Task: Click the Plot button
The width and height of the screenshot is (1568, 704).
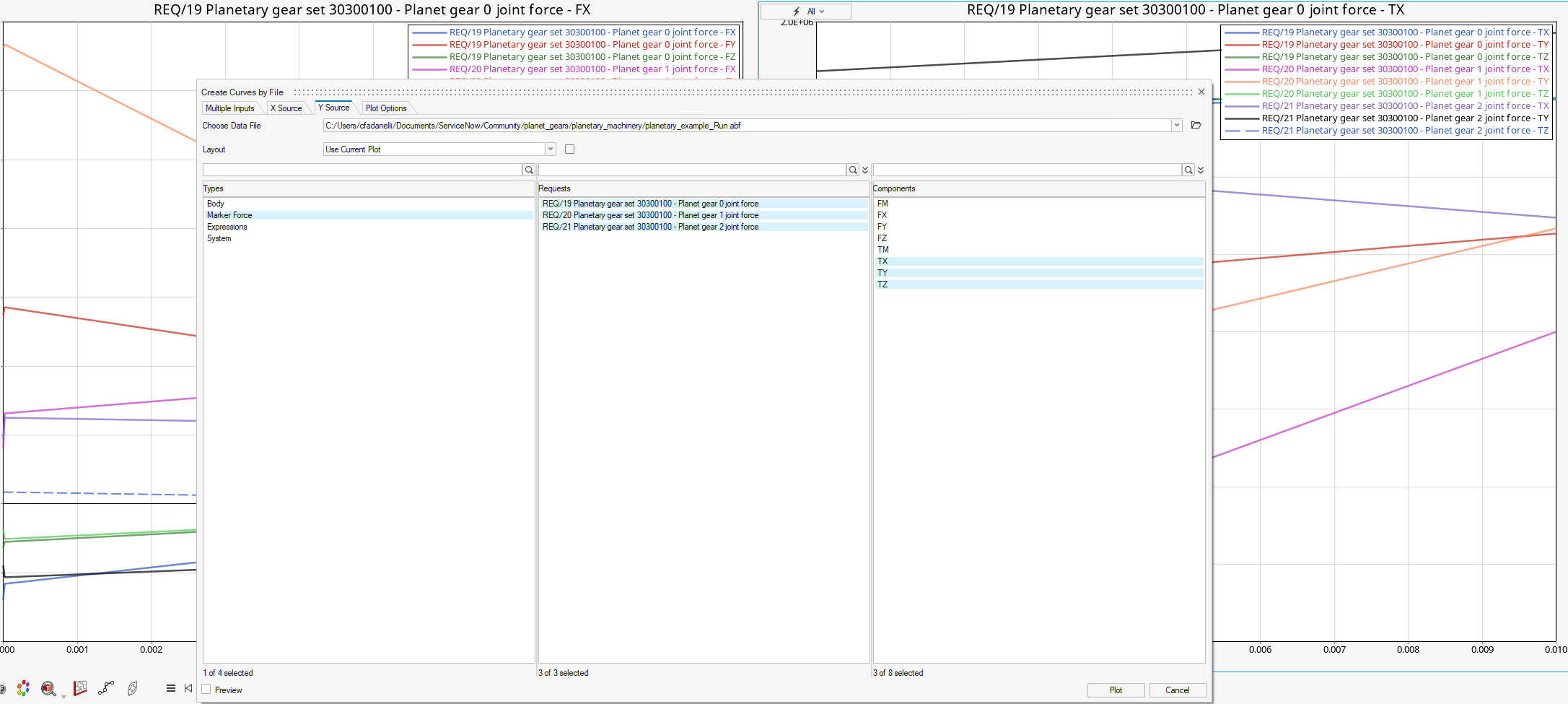Action: (x=1116, y=690)
